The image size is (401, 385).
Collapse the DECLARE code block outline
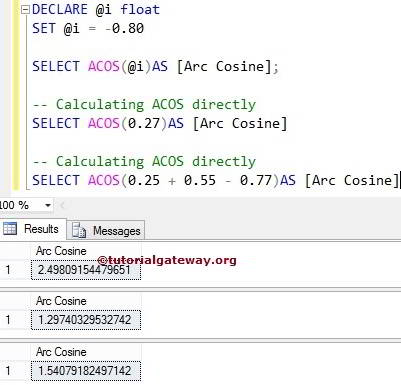pyautogui.click(x=25, y=10)
